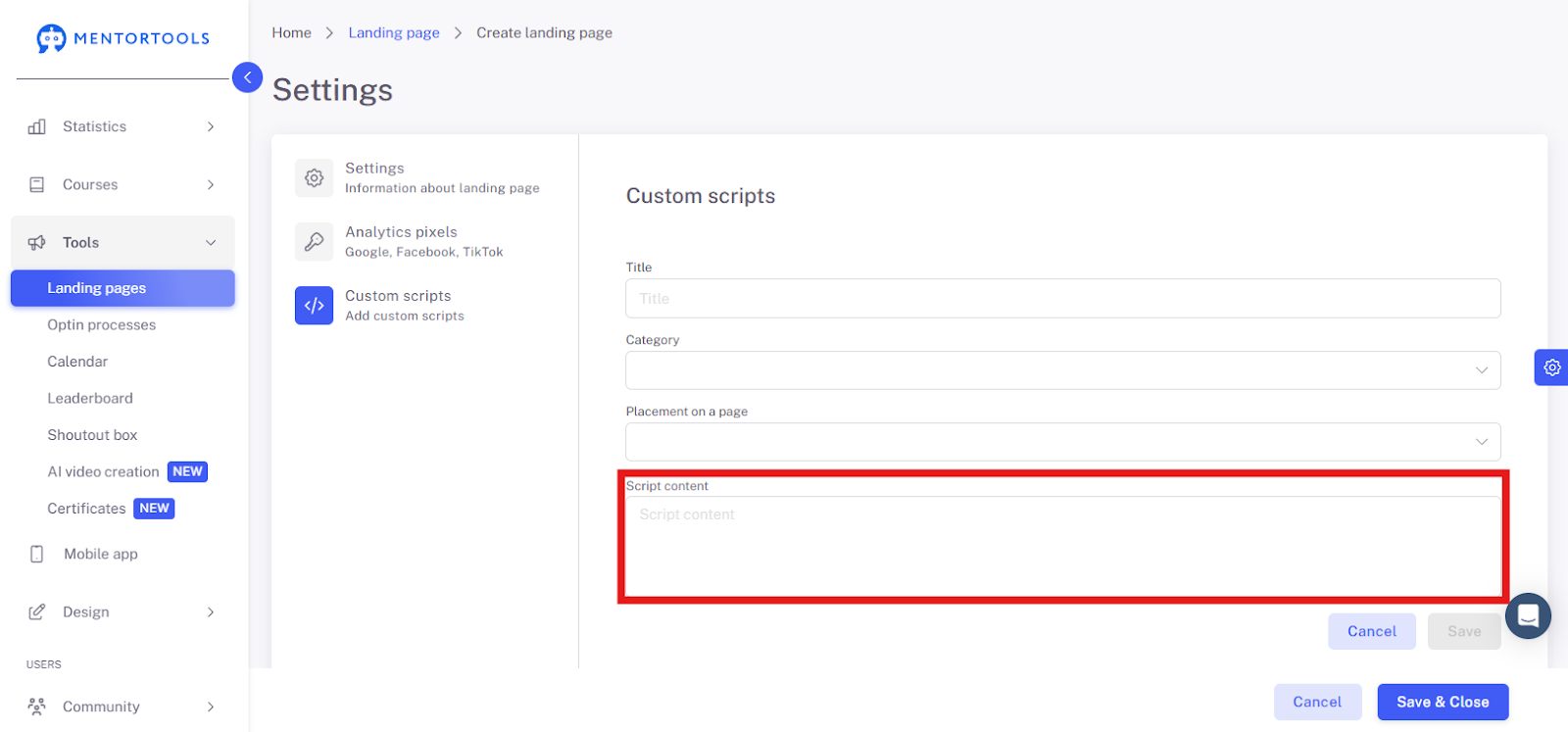1568x732 pixels.
Task: Click the bottom Cancel button beside Save & Close
Action: [x=1317, y=702]
